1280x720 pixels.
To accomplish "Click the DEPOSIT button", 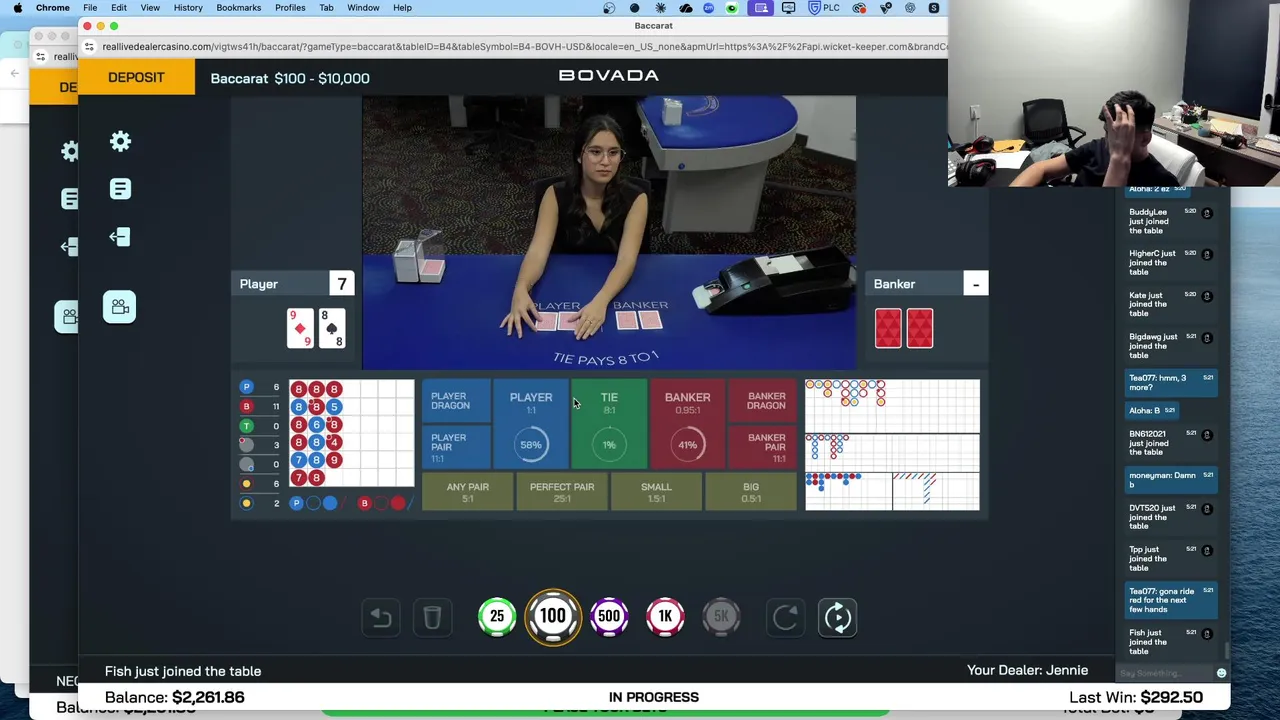I will pyautogui.click(x=136, y=77).
